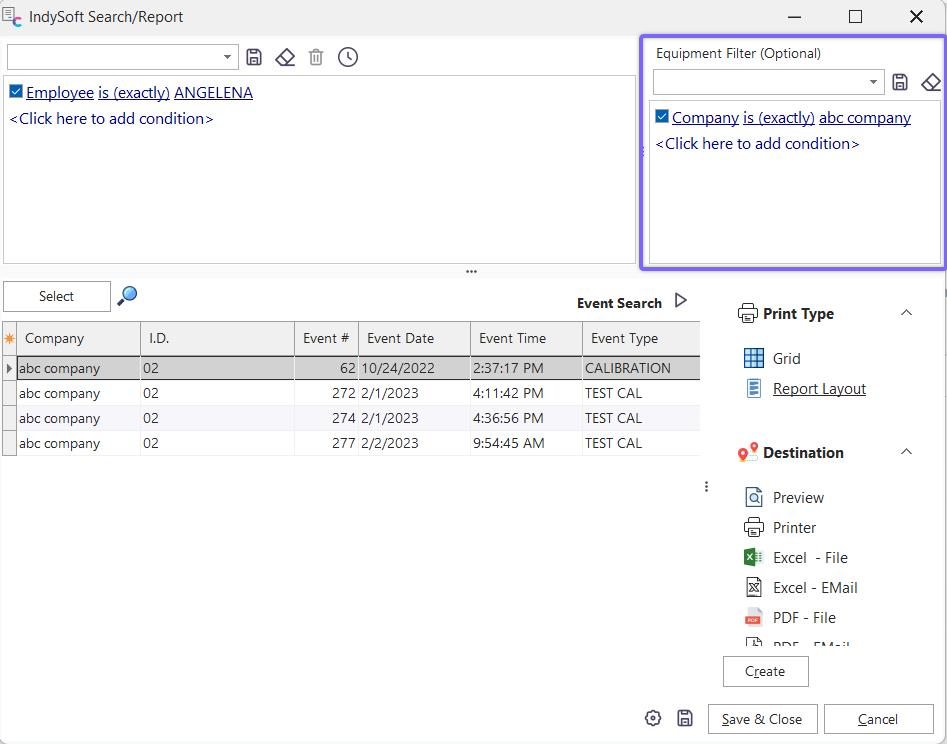The image size is (947, 744).
Task: Click the Report Layout link
Action: (x=819, y=389)
